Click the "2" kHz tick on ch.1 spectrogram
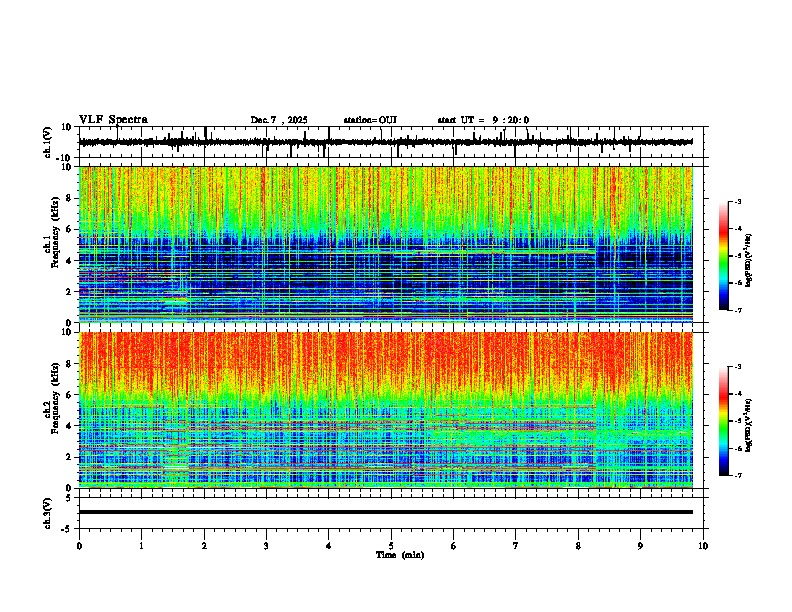This screenshot has height=612, width=792. tap(70, 292)
